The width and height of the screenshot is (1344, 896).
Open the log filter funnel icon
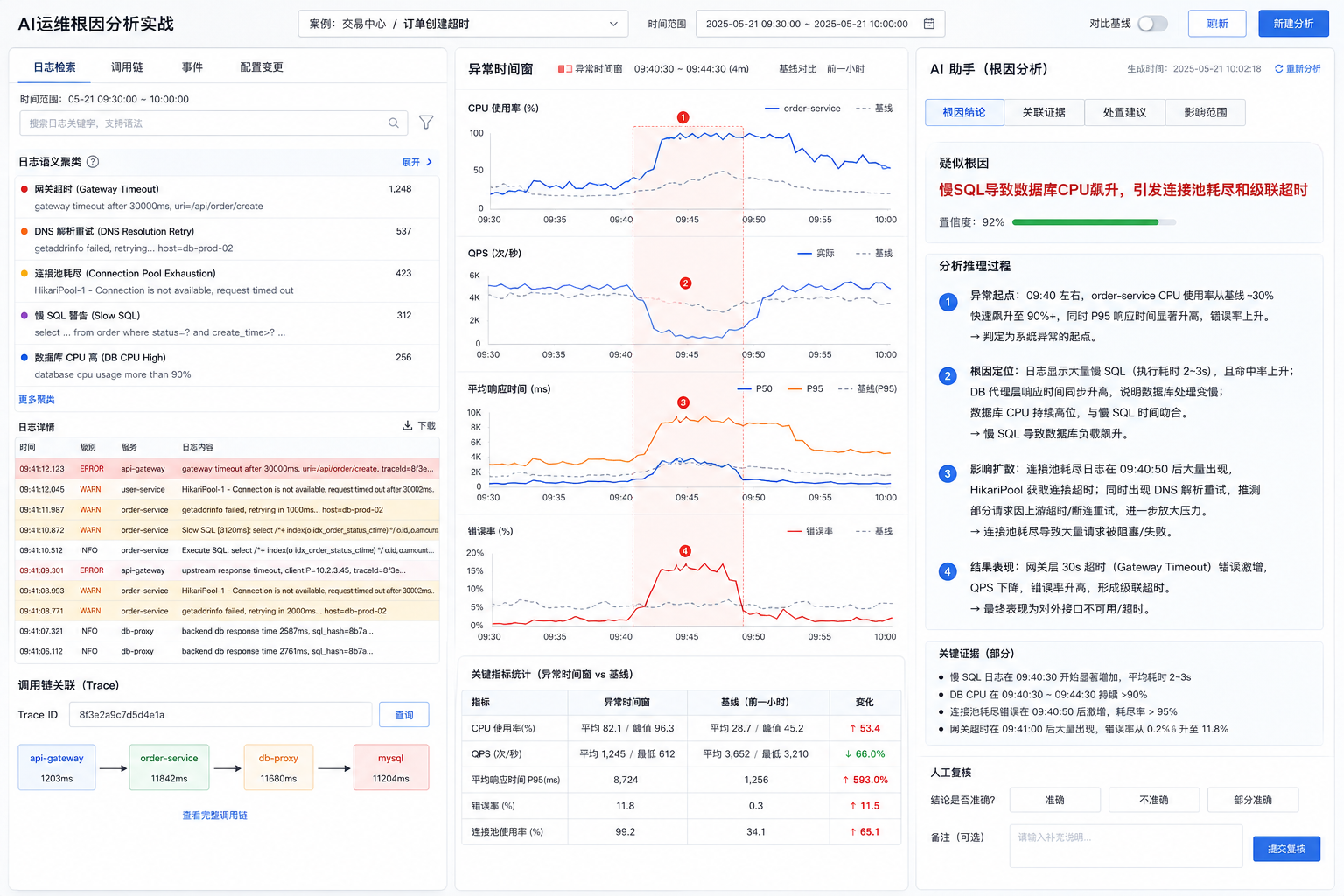(426, 122)
